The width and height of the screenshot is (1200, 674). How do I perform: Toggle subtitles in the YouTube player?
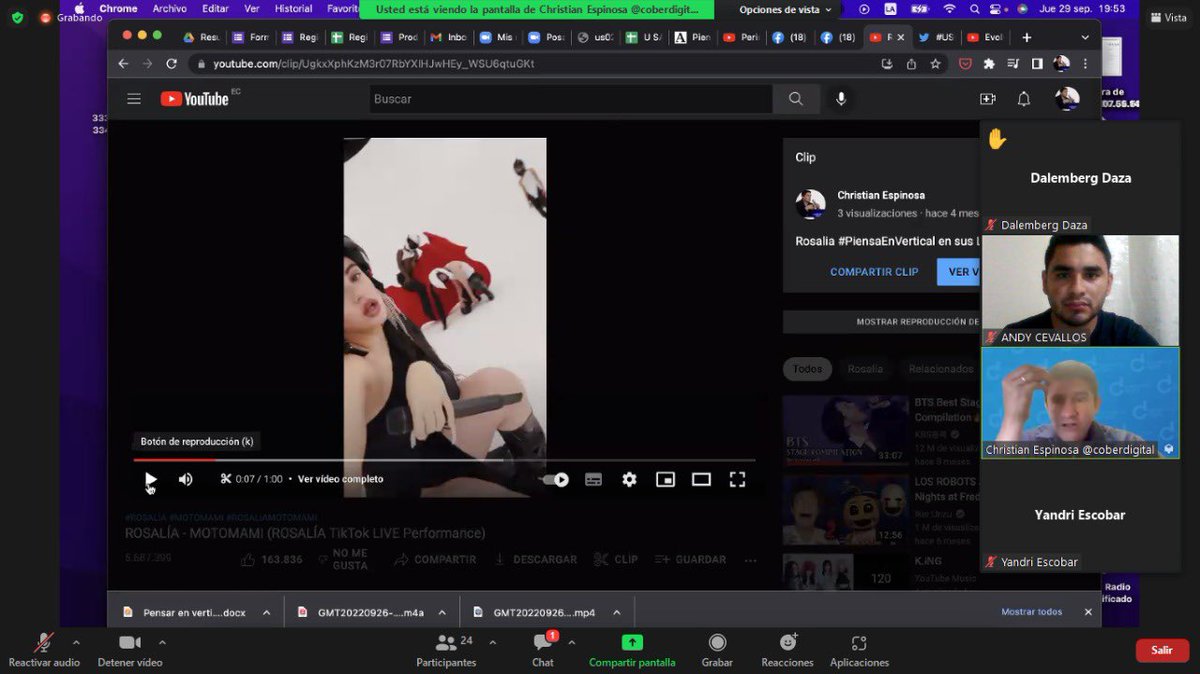click(593, 479)
